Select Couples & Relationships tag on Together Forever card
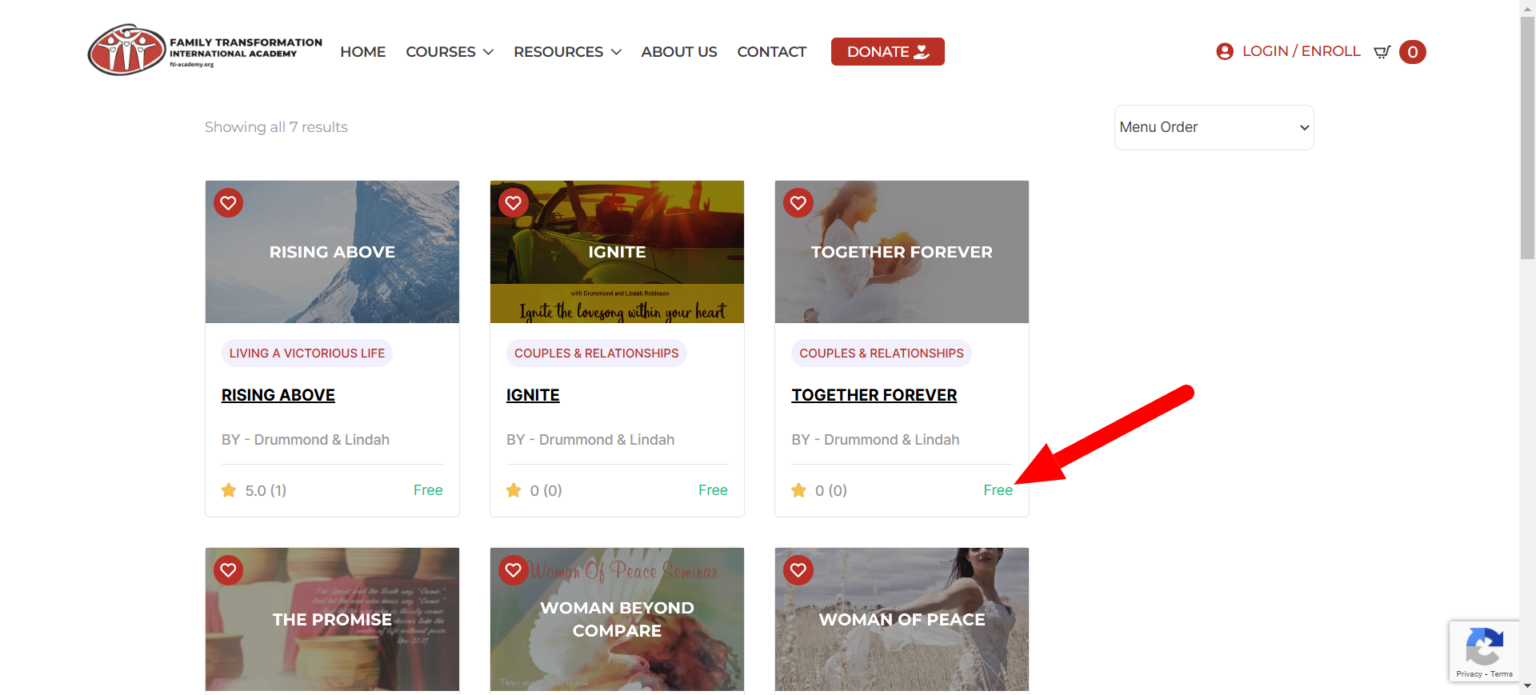The width and height of the screenshot is (1536, 695). [x=881, y=353]
